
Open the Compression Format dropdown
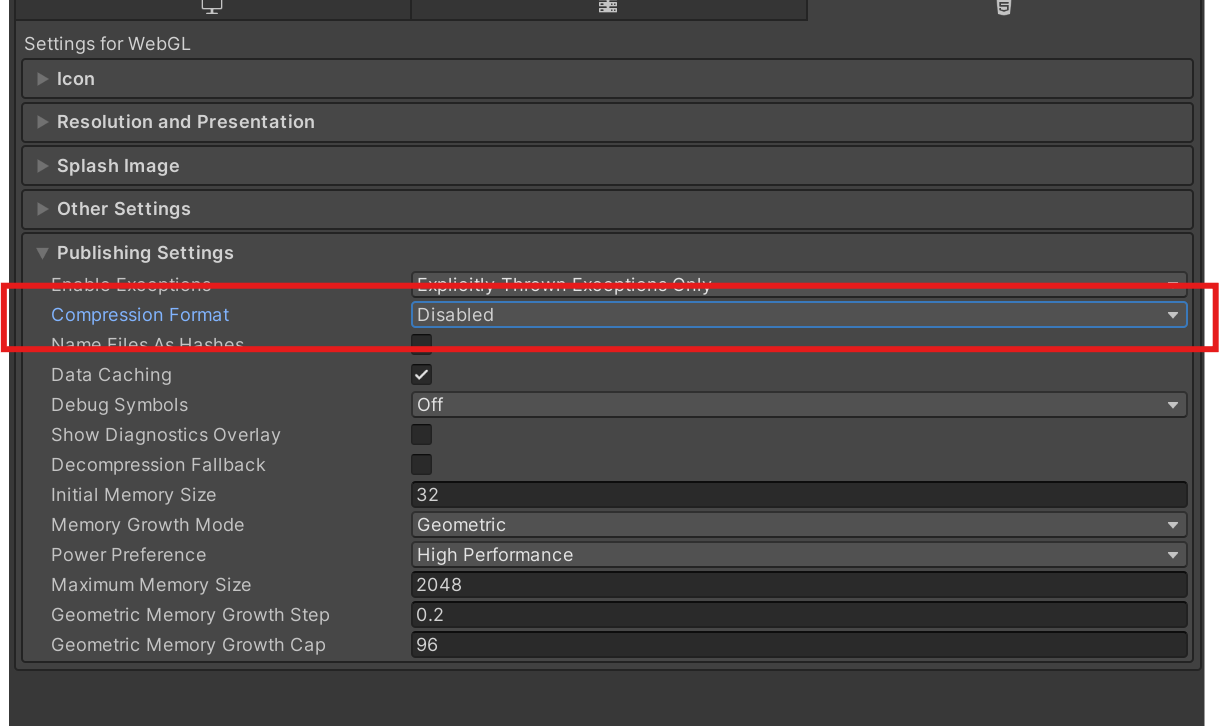pos(798,314)
